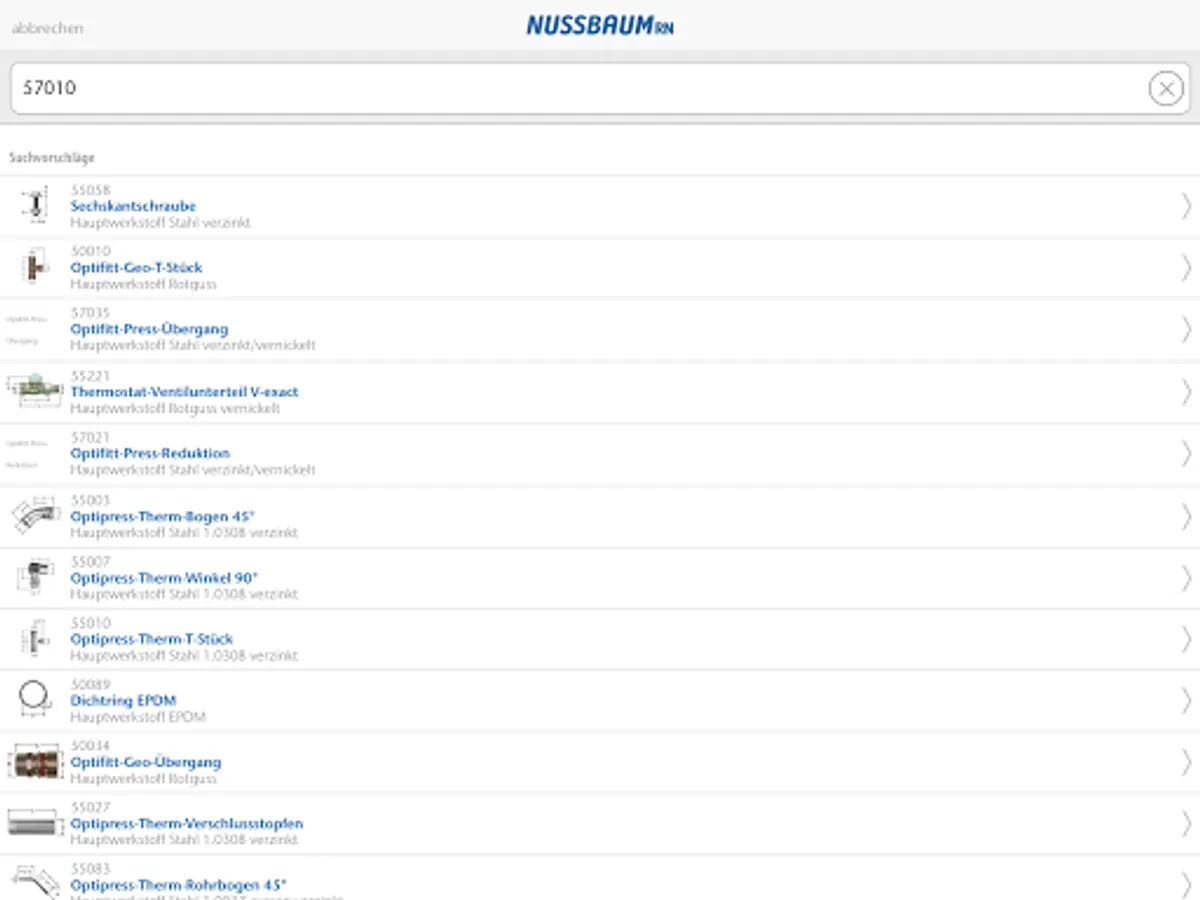
Task: Expand Sechskantschraube row via chevron
Action: point(1186,206)
